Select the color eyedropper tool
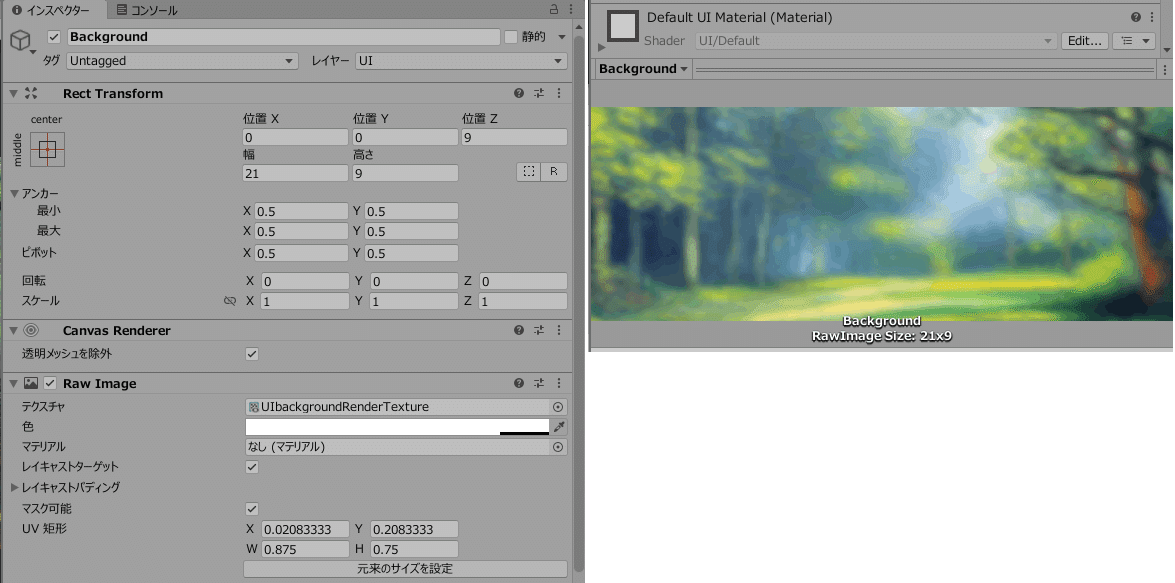1175x583 pixels. 559,427
